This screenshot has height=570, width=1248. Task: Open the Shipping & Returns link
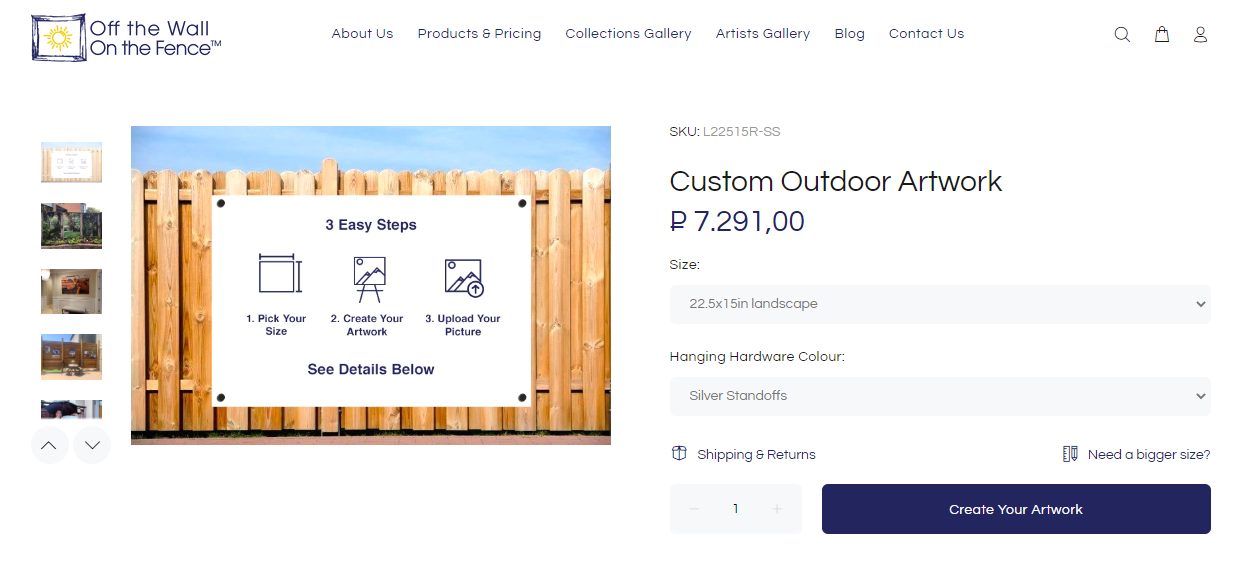[x=756, y=455]
